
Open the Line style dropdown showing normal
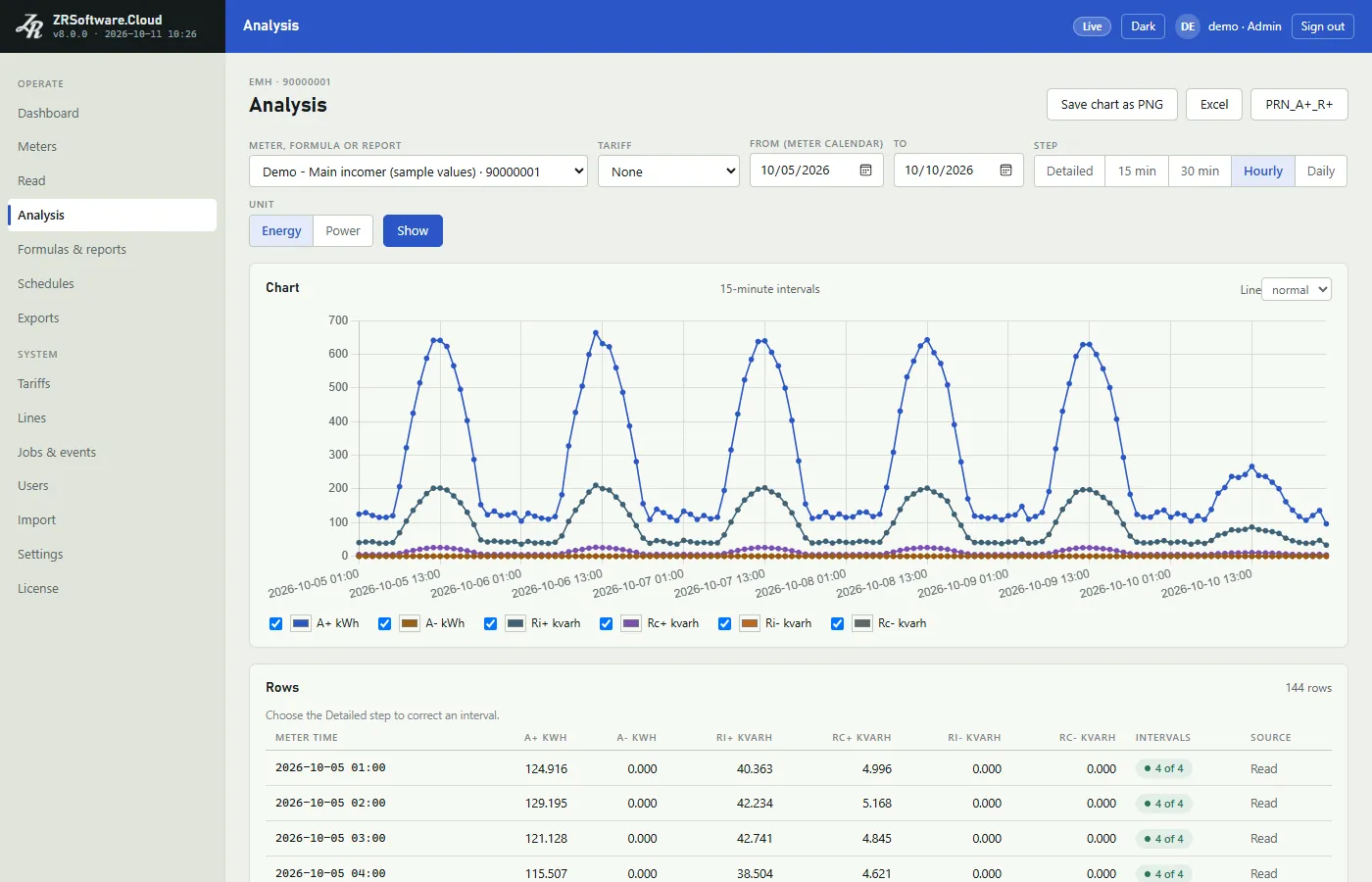coord(1297,289)
